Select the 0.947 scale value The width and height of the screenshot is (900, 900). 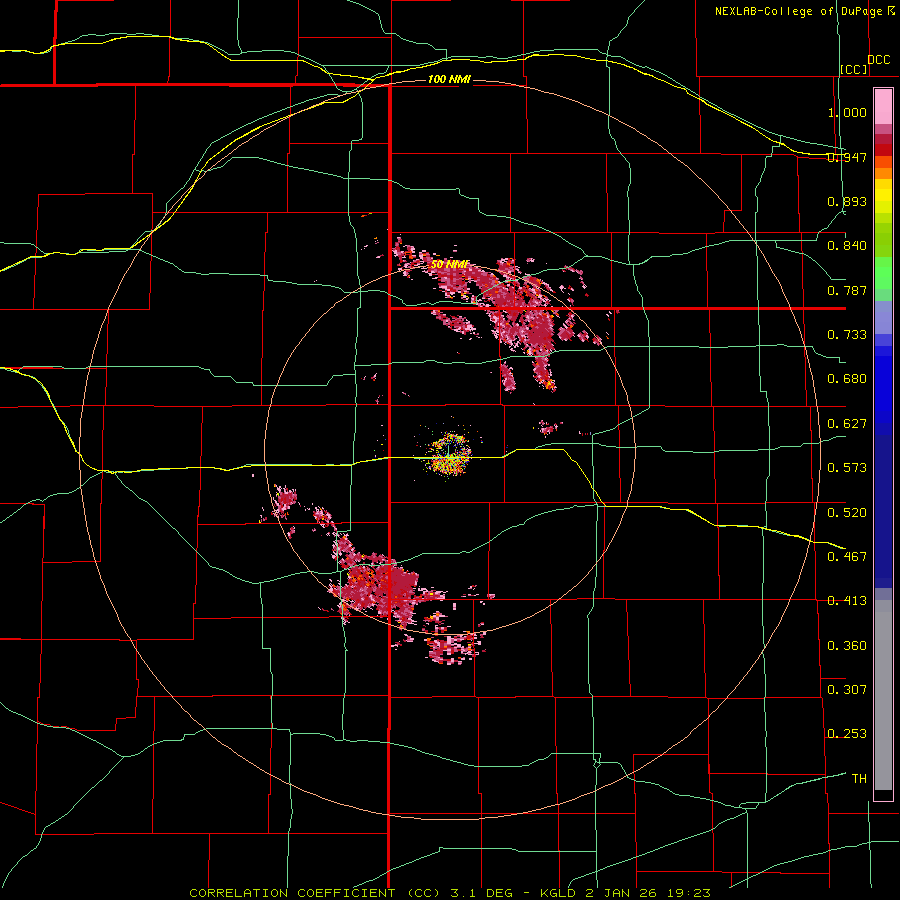coord(847,157)
